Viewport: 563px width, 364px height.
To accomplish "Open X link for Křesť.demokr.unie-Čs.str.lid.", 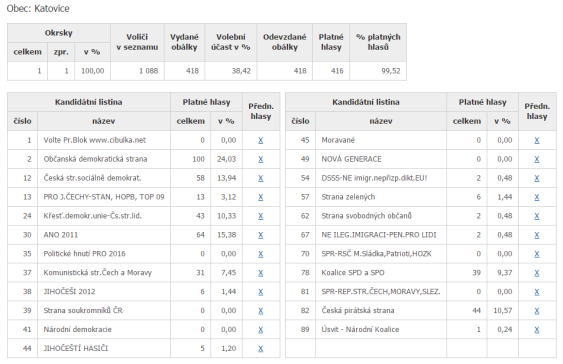I will 261,216.
